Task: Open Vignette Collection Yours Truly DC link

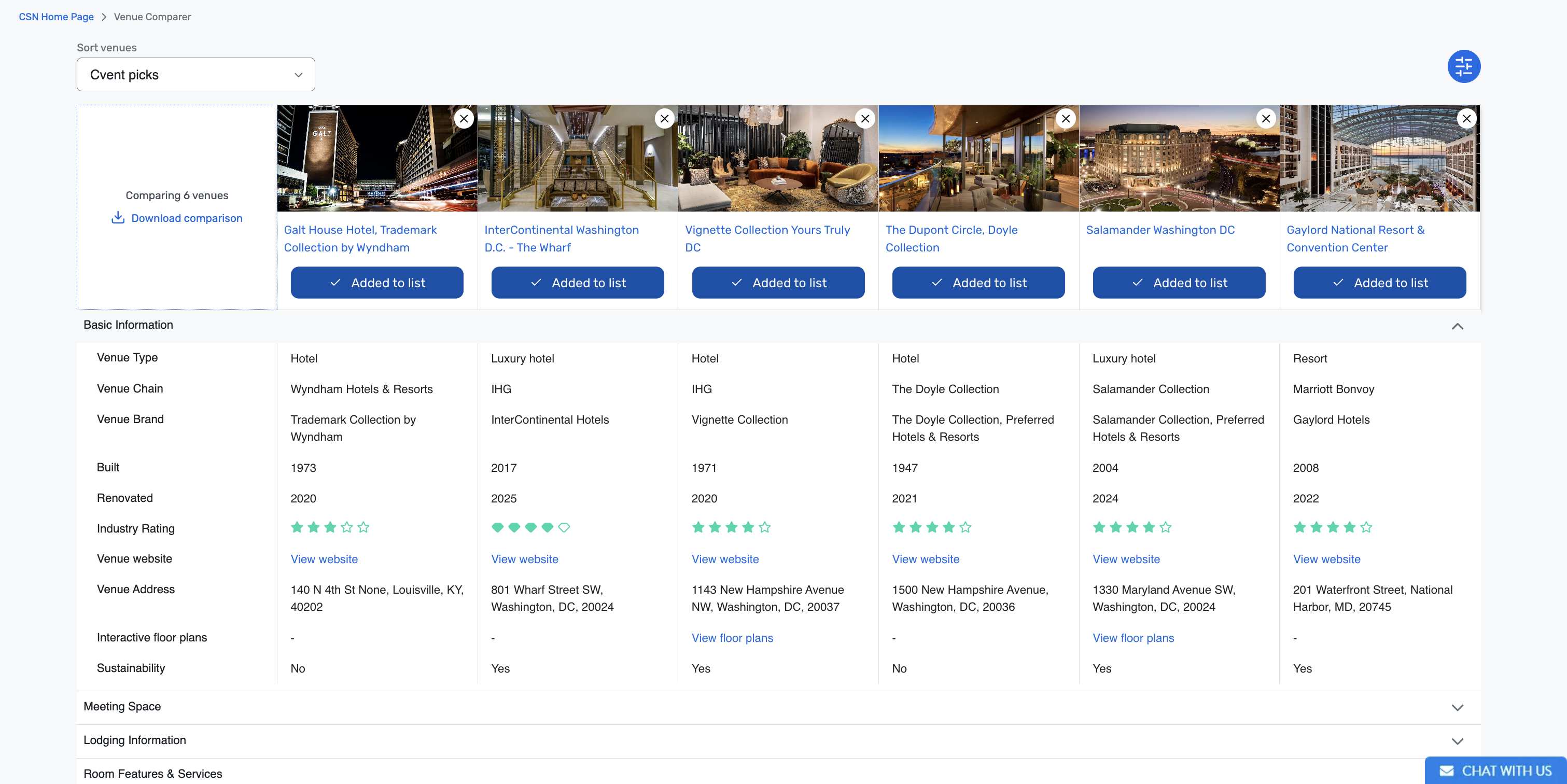Action: (767, 239)
